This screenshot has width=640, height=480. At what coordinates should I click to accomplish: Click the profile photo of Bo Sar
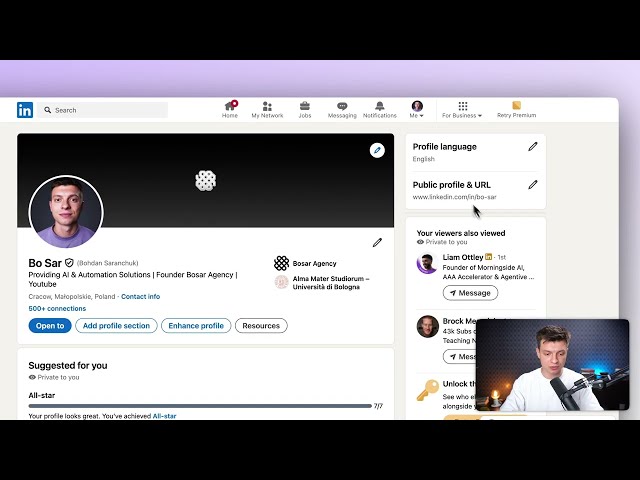coord(66,212)
